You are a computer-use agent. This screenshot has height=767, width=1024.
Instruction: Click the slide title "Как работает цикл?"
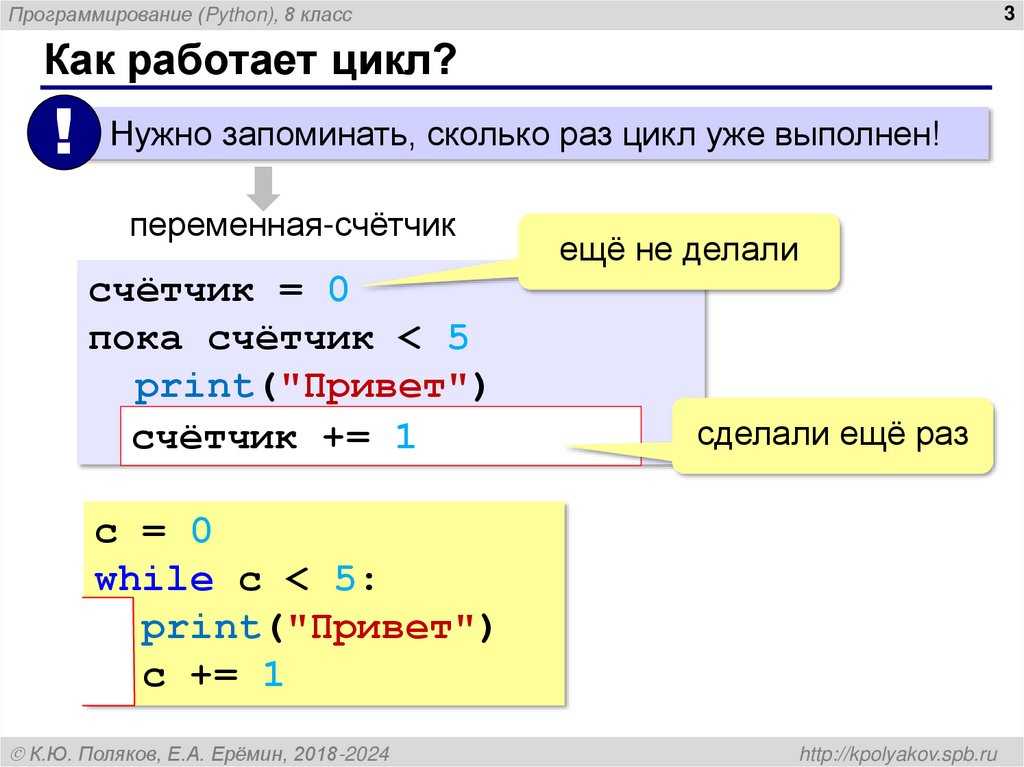pos(250,61)
